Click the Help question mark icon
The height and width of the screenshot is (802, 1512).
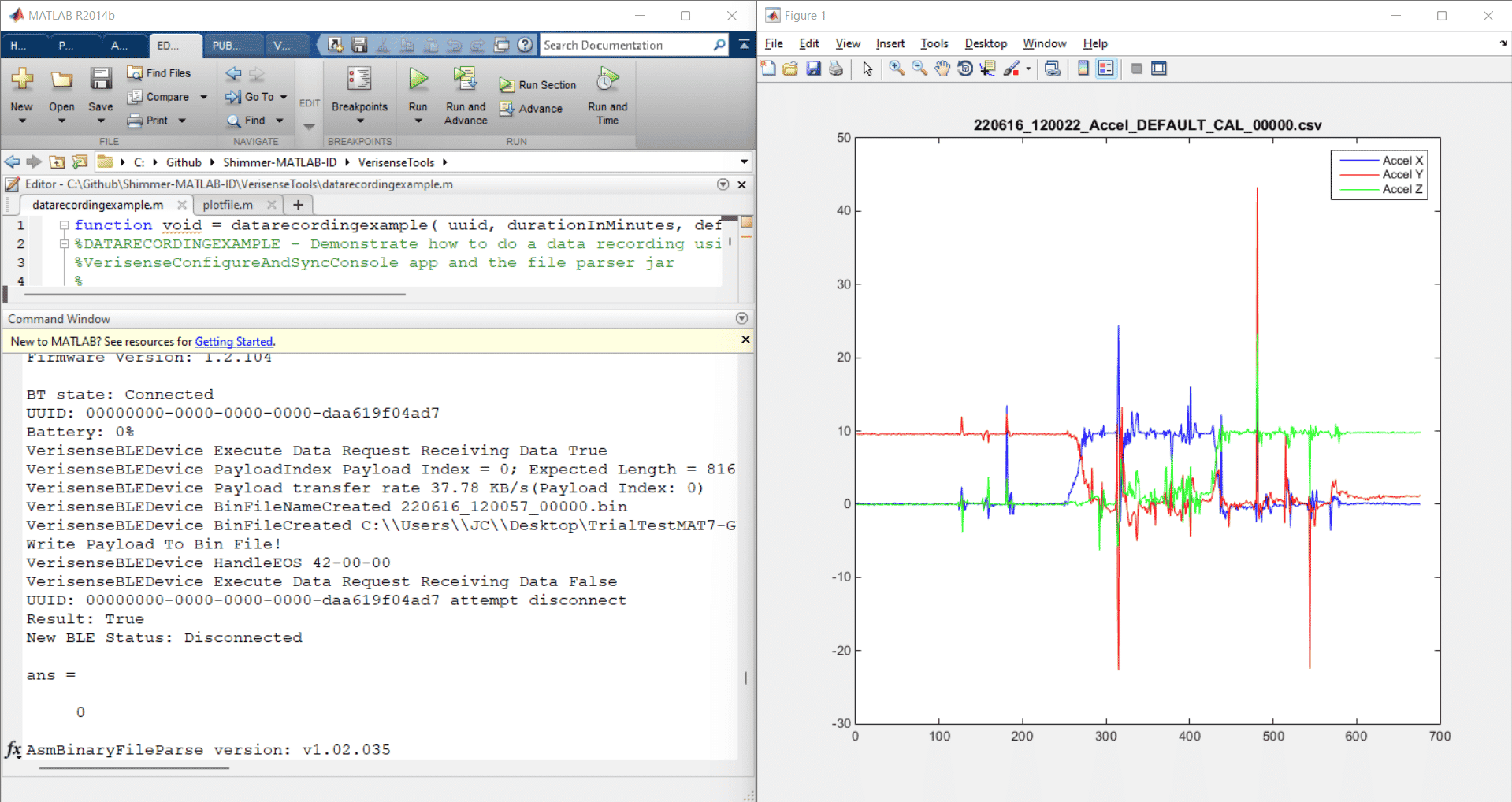(x=526, y=45)
